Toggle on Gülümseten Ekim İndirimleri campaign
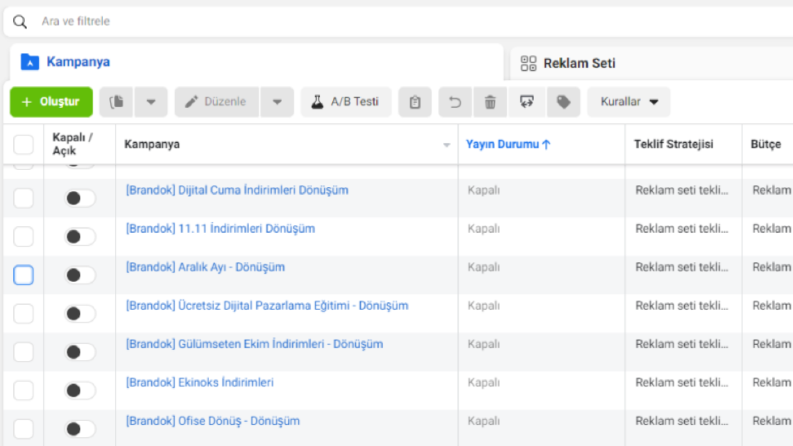 [80, 352]
